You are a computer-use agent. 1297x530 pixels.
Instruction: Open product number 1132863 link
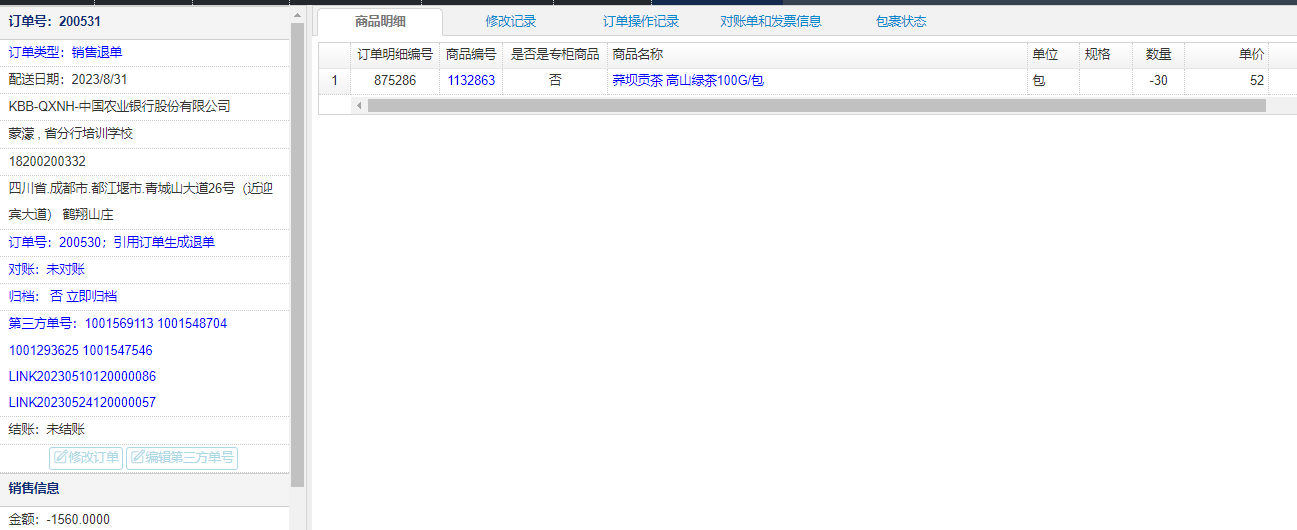(471, 81)
